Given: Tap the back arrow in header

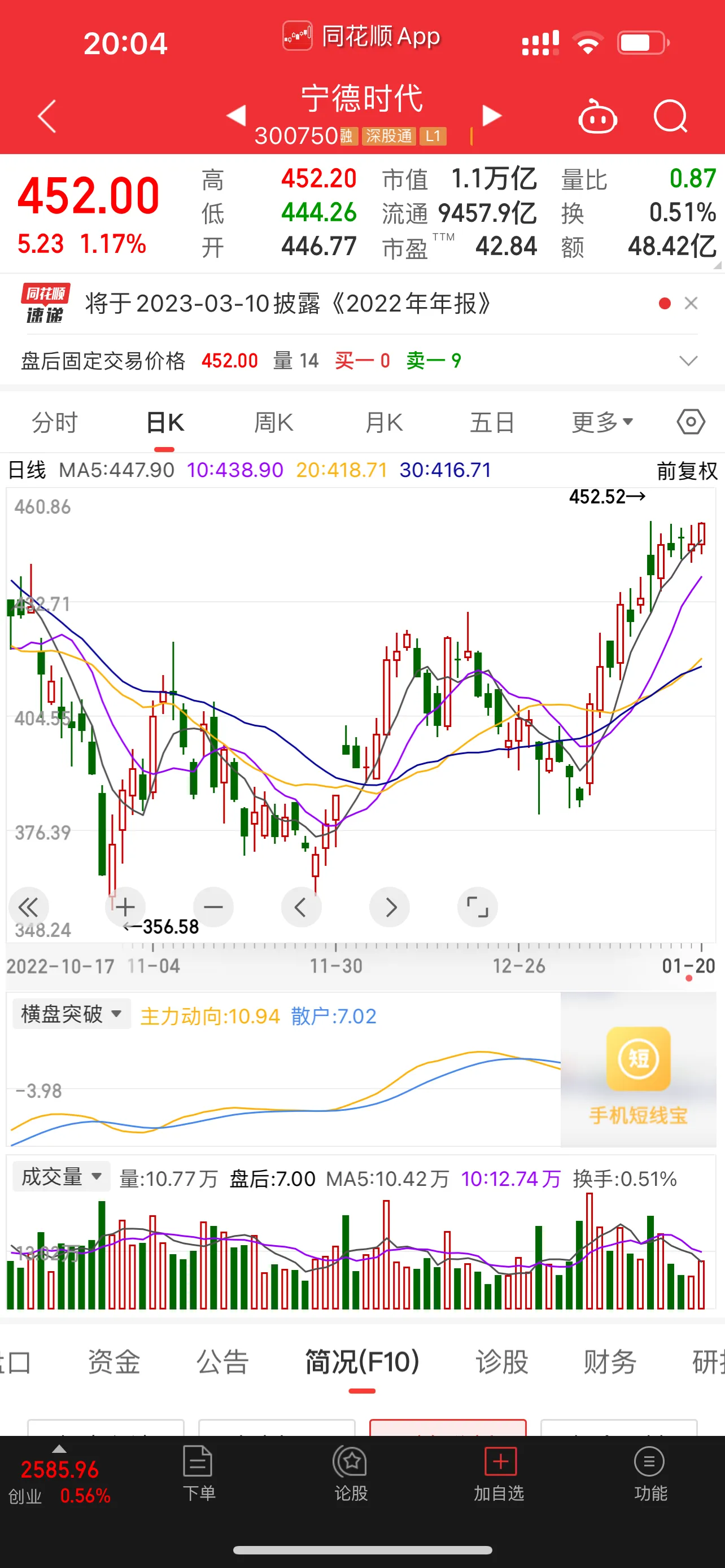Looking at the screenshot, I should click(x=47, y=116).
